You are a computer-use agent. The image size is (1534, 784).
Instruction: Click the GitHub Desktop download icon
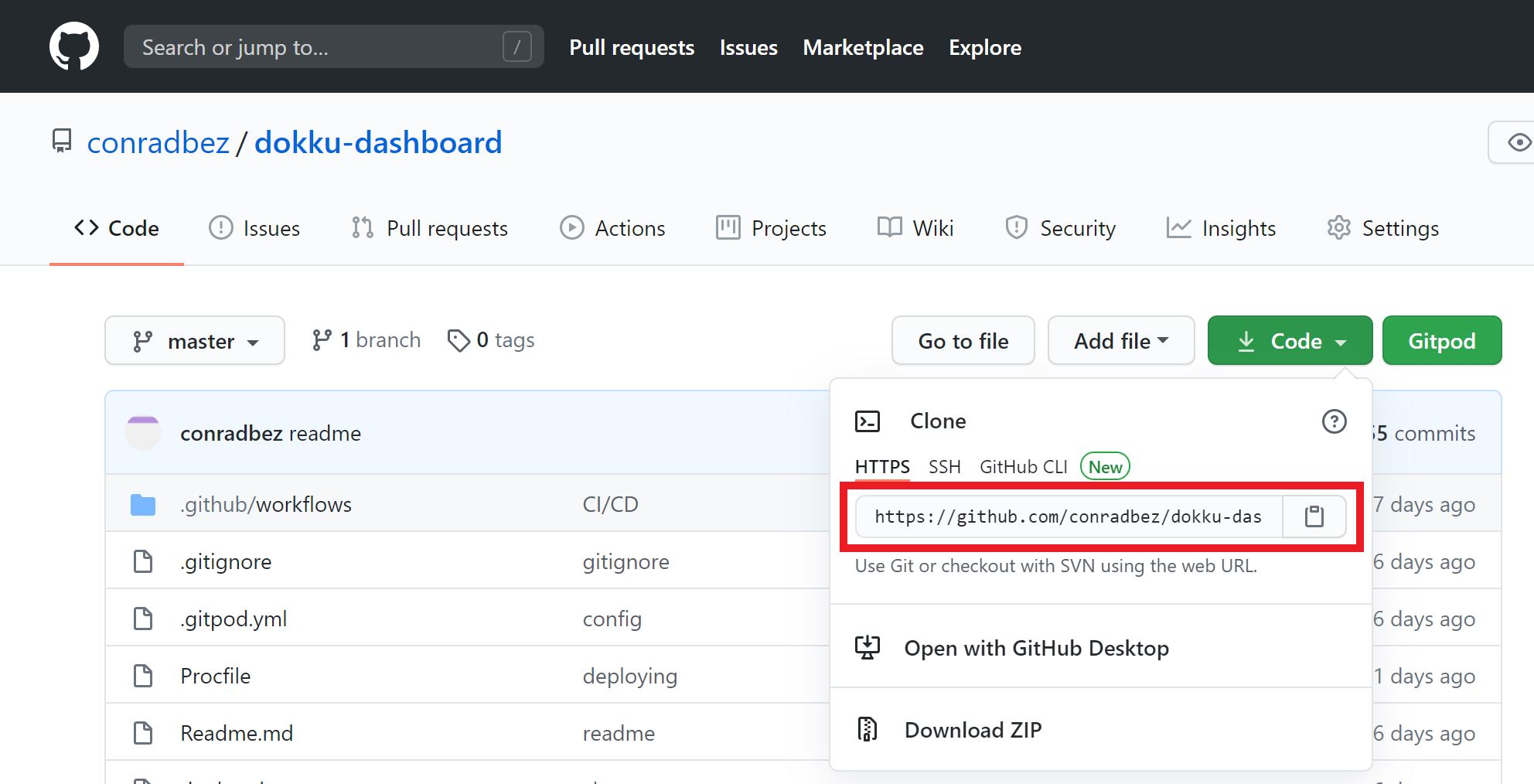(868, 648)
